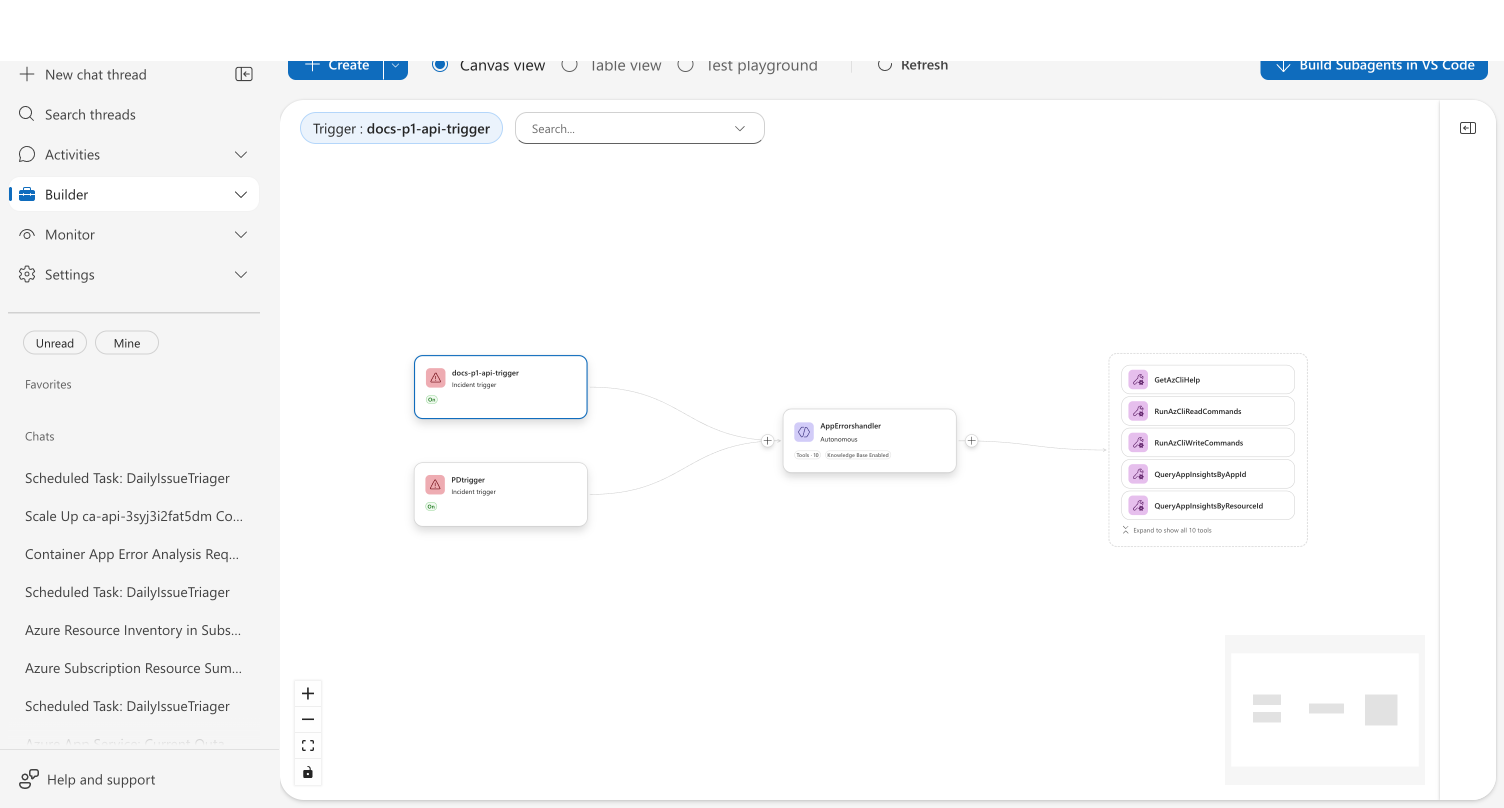Fit the canvas to view
Viewport: 1504px width, 808px height.
click(308, 745)
